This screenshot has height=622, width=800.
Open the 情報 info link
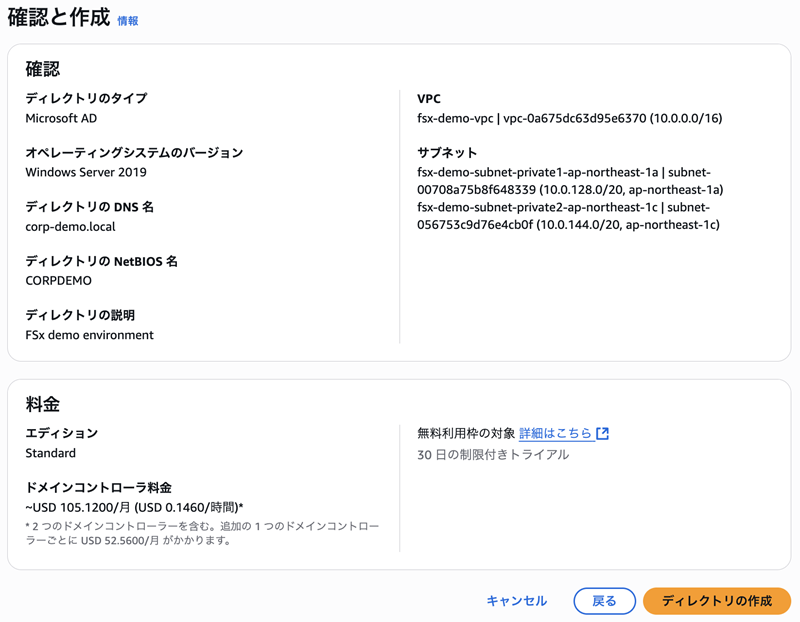point(128,21)
